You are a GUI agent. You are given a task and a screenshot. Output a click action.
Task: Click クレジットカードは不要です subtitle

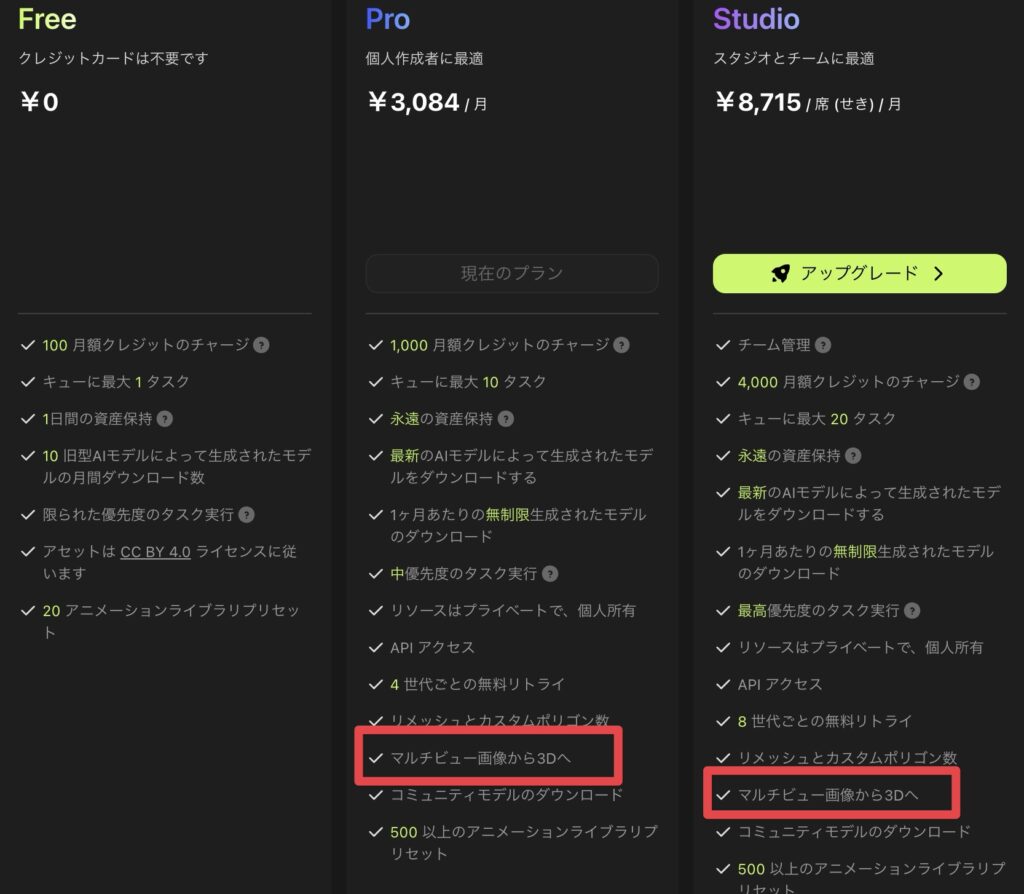tap(114, 58)
